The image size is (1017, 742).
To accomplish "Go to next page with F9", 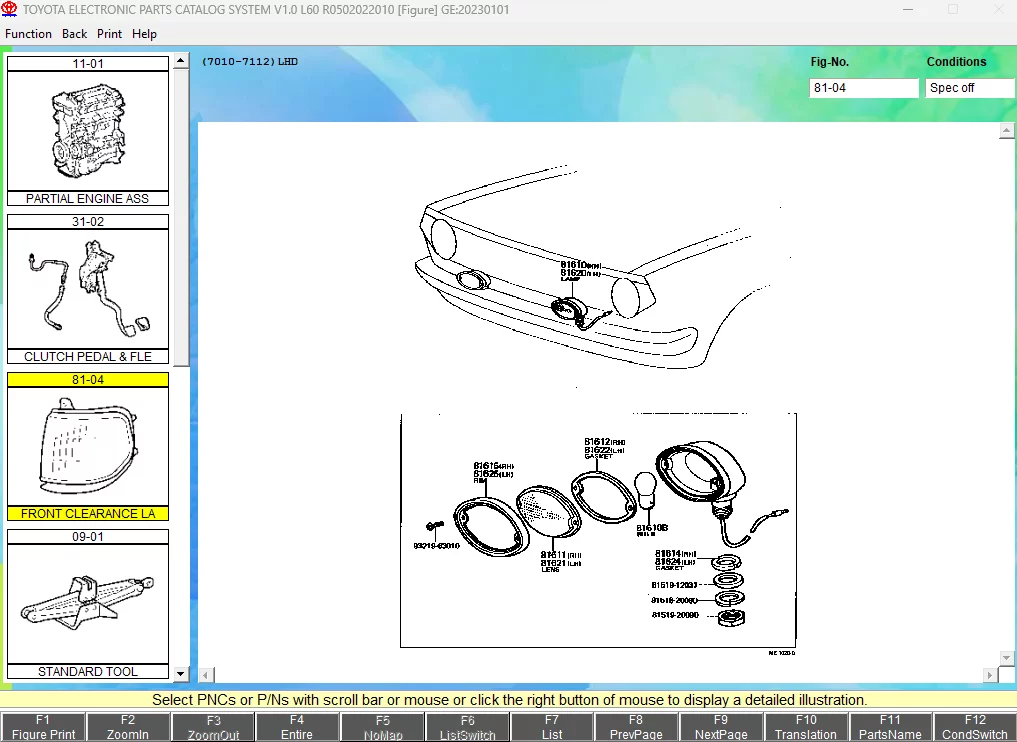I will [x=721, y=727].
